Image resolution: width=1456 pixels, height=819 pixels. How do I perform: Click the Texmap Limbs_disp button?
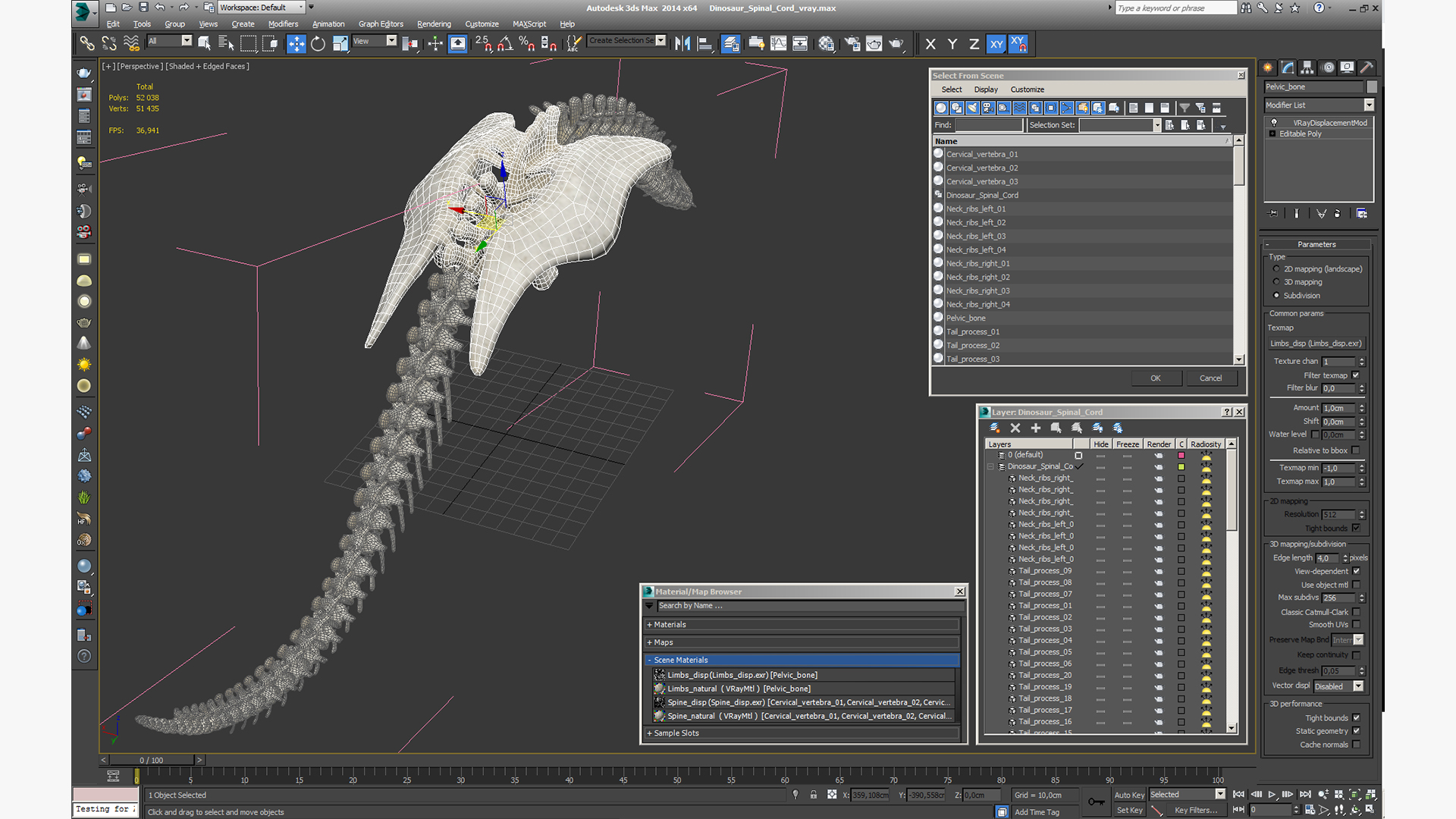click(1316, 344)
